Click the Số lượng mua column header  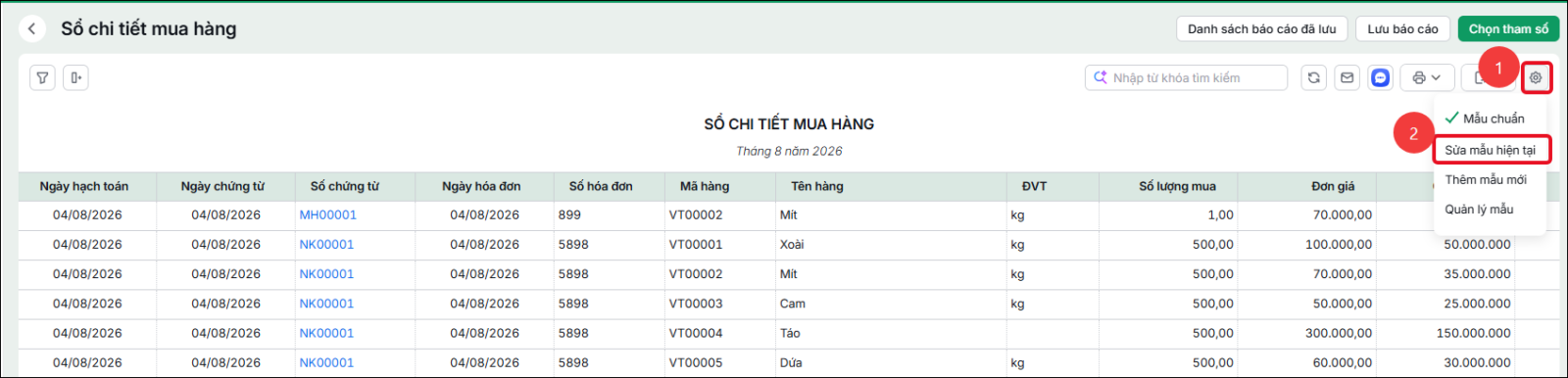(1177, 186)
